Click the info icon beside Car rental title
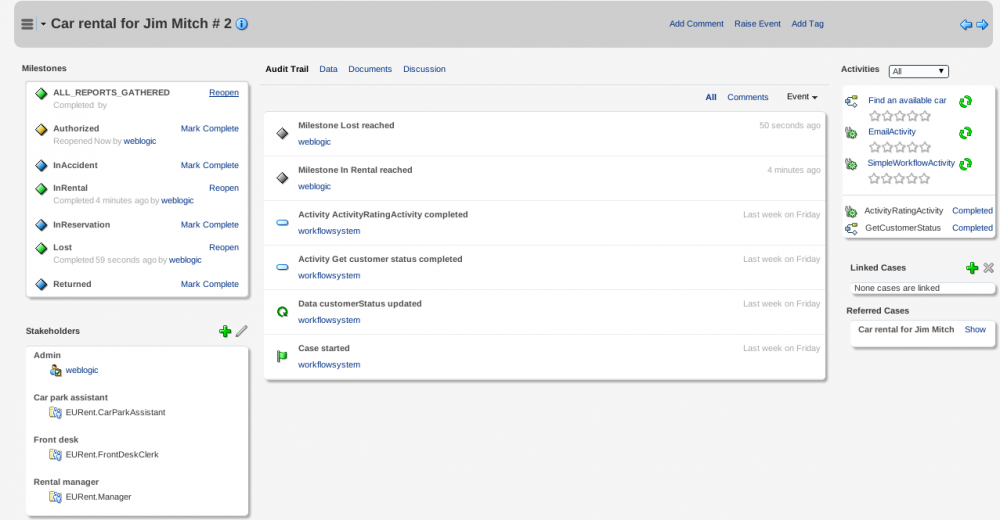The height and width of the screenshot is (520, 1000). 242,24
